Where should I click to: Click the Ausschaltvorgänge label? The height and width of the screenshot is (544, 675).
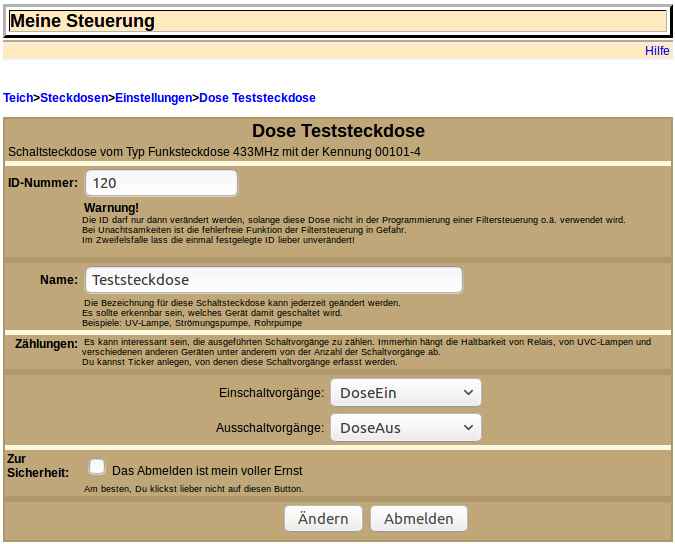pos(270,428)
